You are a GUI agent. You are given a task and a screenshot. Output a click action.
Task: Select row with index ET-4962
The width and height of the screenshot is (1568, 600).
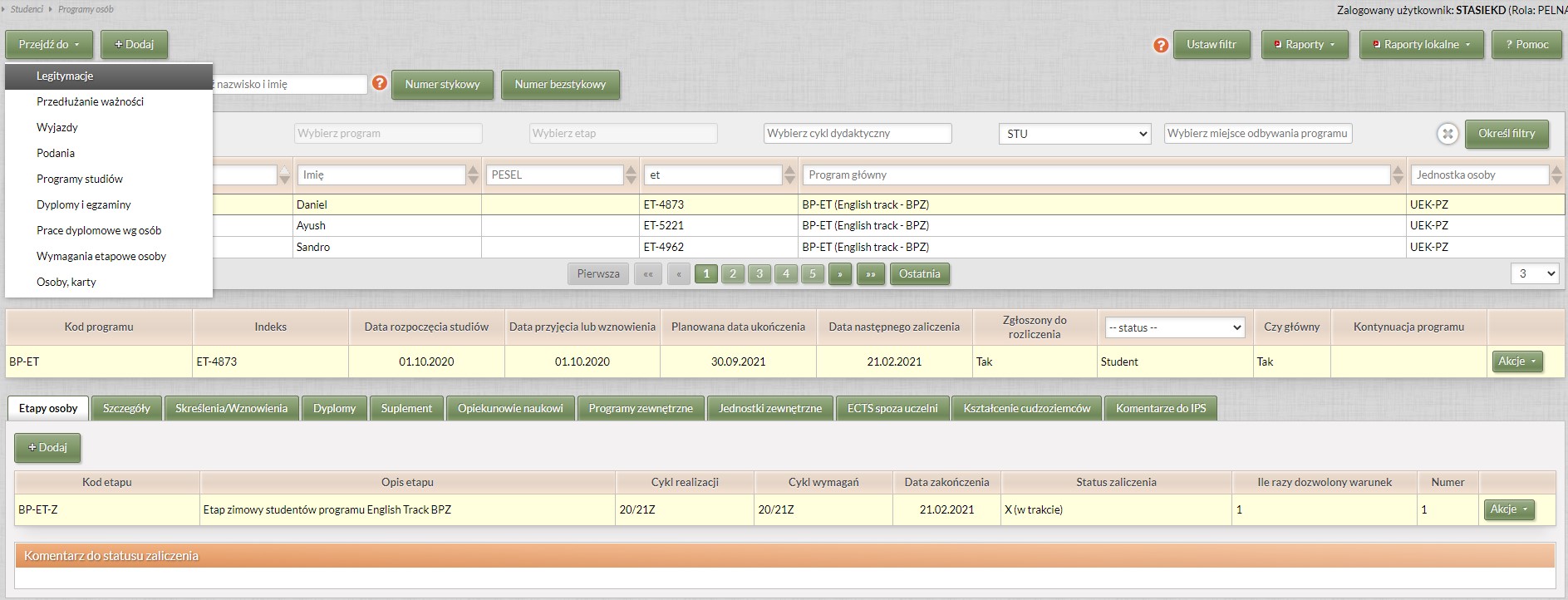[784, 247]
